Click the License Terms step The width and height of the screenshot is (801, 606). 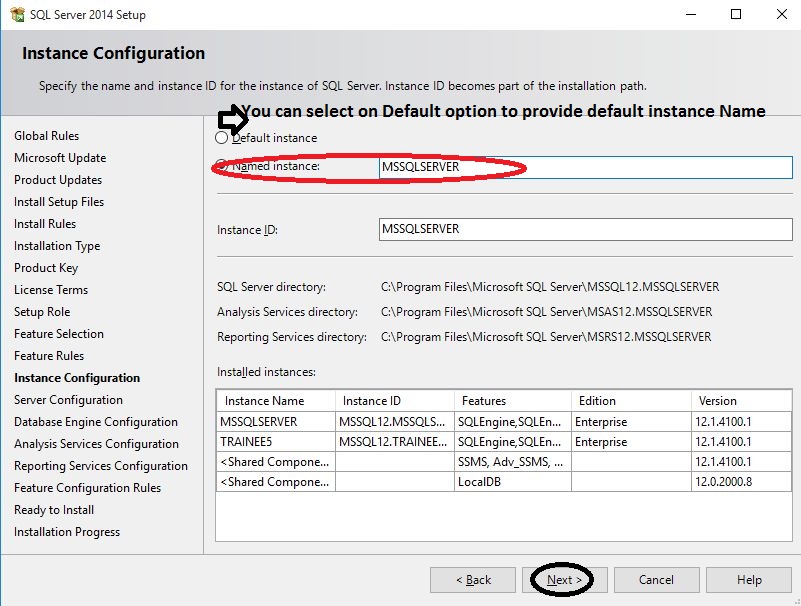click(x=51, y=290)
